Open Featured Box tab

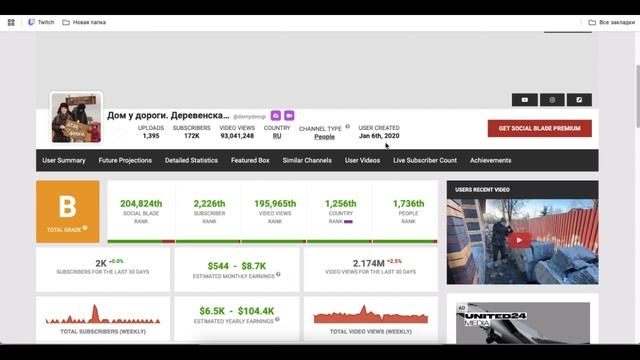coord(250,160)
